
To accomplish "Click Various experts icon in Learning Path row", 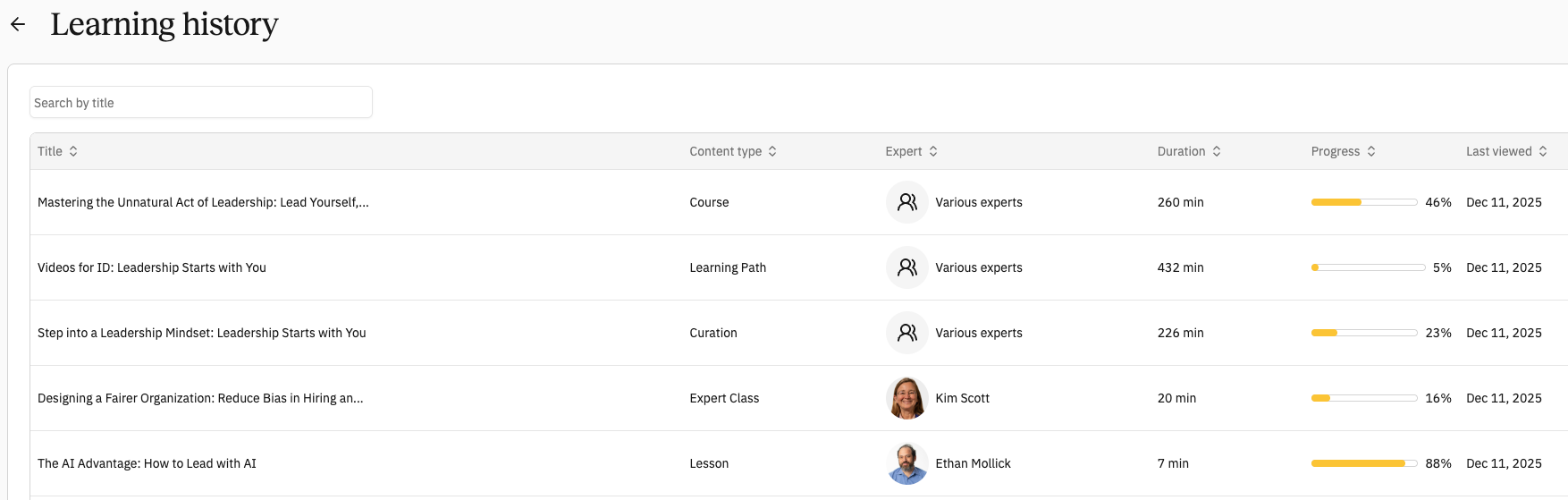I will click(907, 267).
